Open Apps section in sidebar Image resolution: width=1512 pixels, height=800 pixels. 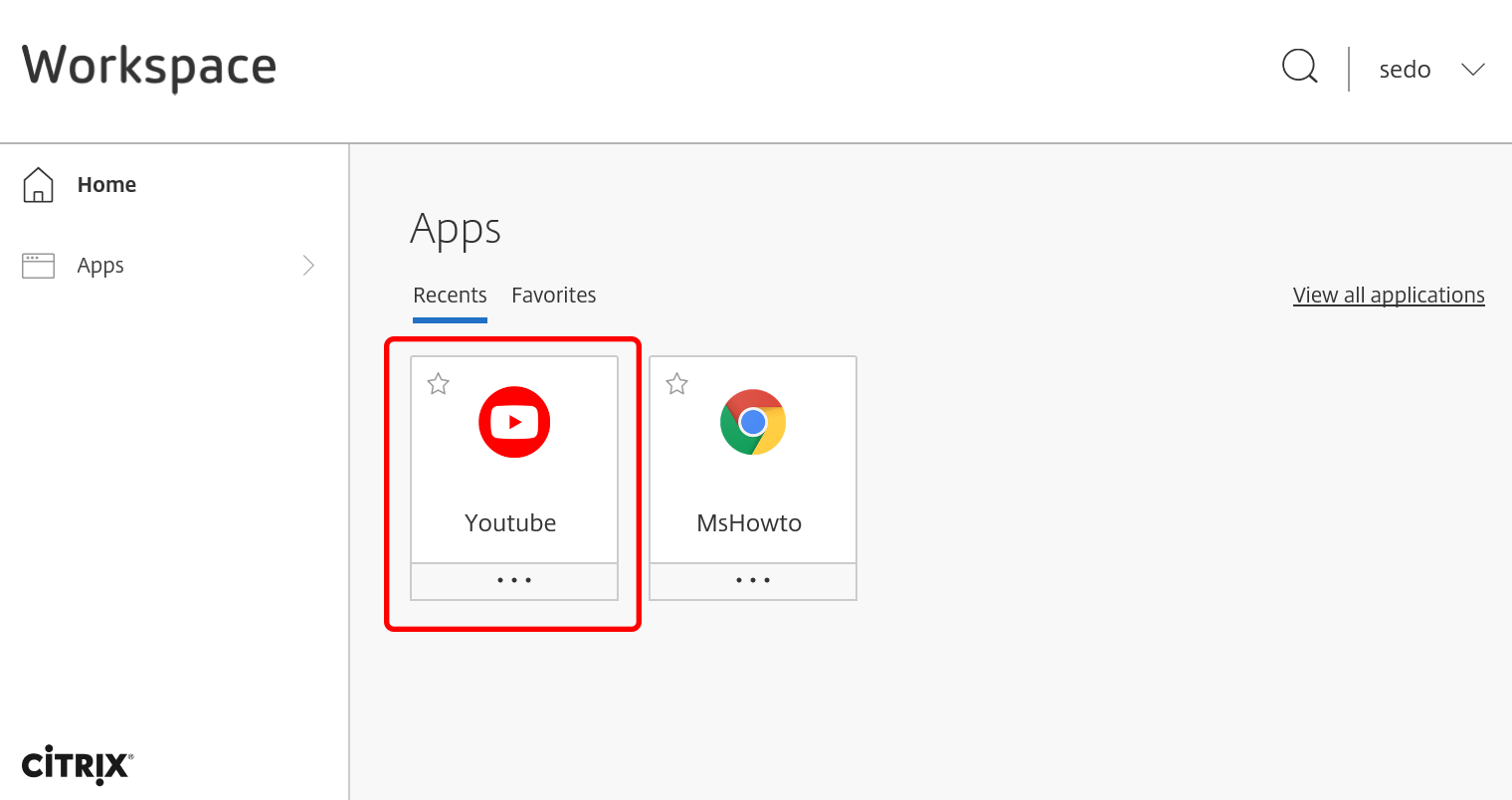[100, 266]
